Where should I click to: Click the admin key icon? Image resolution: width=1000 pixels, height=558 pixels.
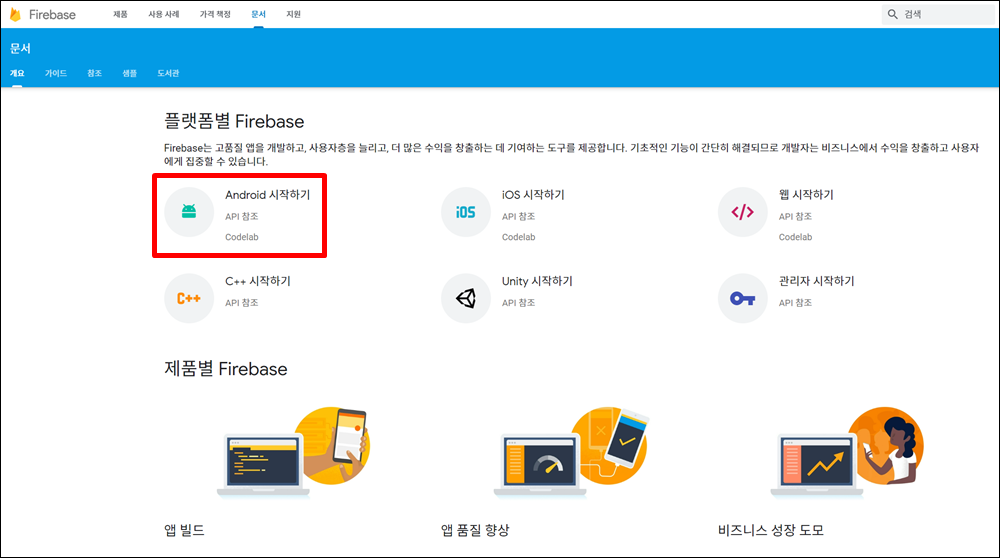point(742,298)
